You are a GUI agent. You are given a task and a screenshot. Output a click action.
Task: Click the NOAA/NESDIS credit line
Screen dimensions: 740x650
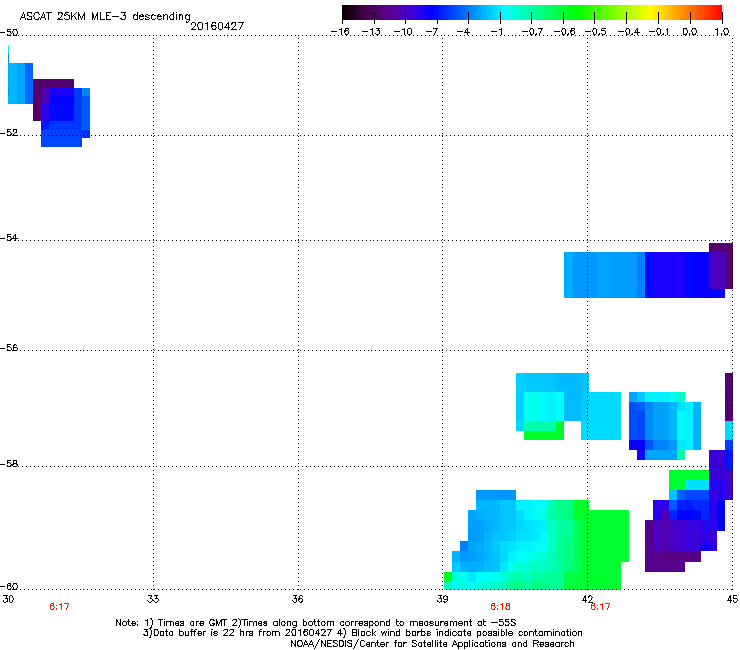point(432,644)
